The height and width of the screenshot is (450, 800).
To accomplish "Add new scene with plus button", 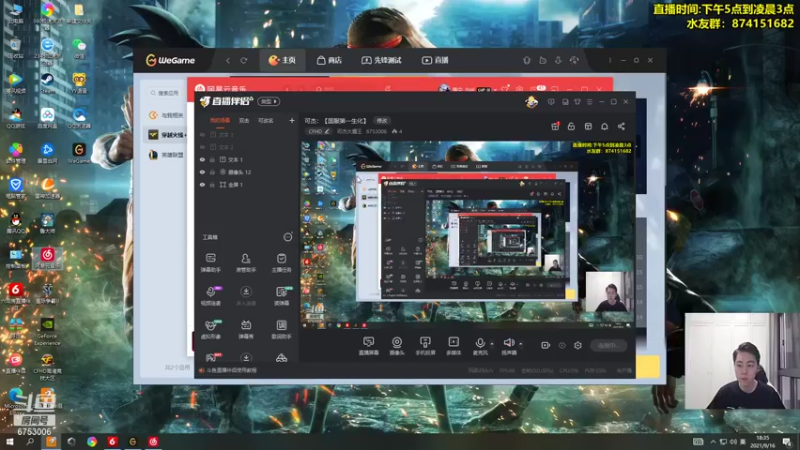I will 292,121.
